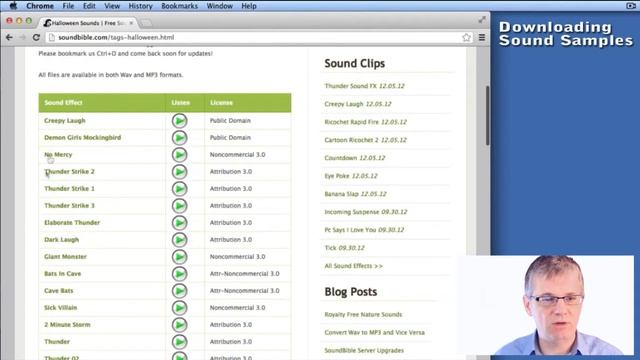Play the Demon Girls Mockingbird sound

click(179, 138)
